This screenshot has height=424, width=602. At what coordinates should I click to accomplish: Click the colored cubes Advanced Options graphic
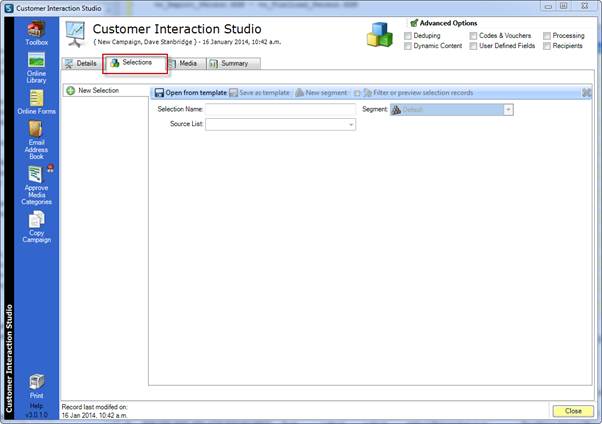pos(380,35)
